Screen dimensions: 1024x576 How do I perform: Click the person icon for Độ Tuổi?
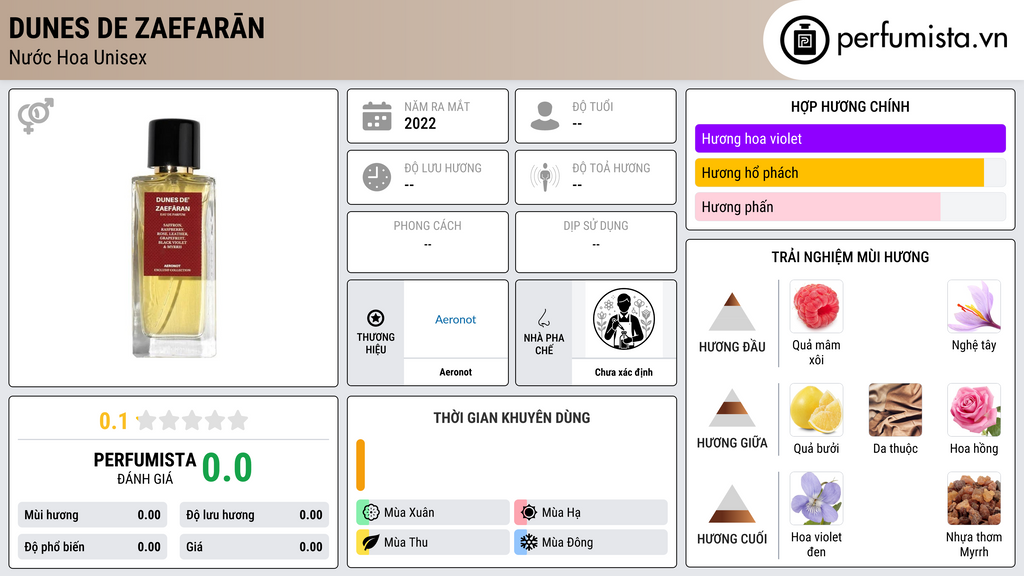click(x=545, y=116)
